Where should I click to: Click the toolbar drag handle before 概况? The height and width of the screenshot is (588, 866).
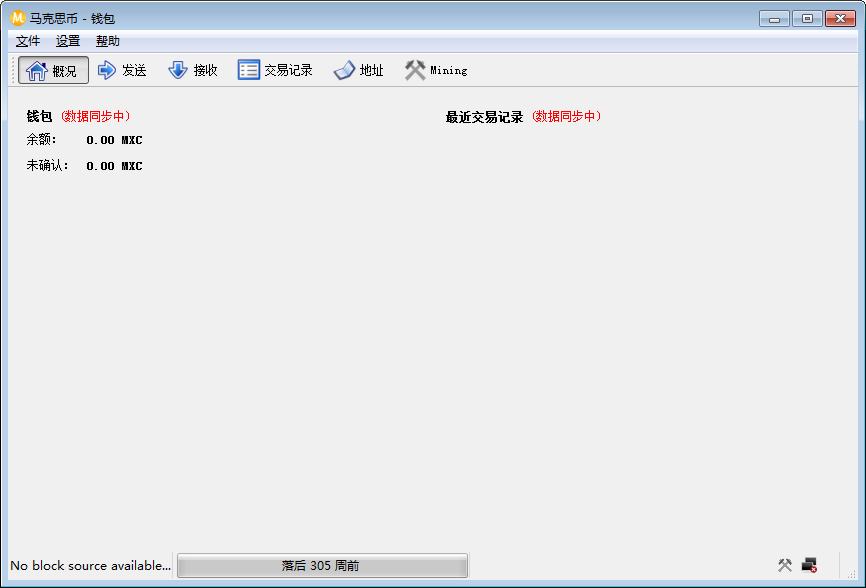pyautogui.click(x=14, y=70)
